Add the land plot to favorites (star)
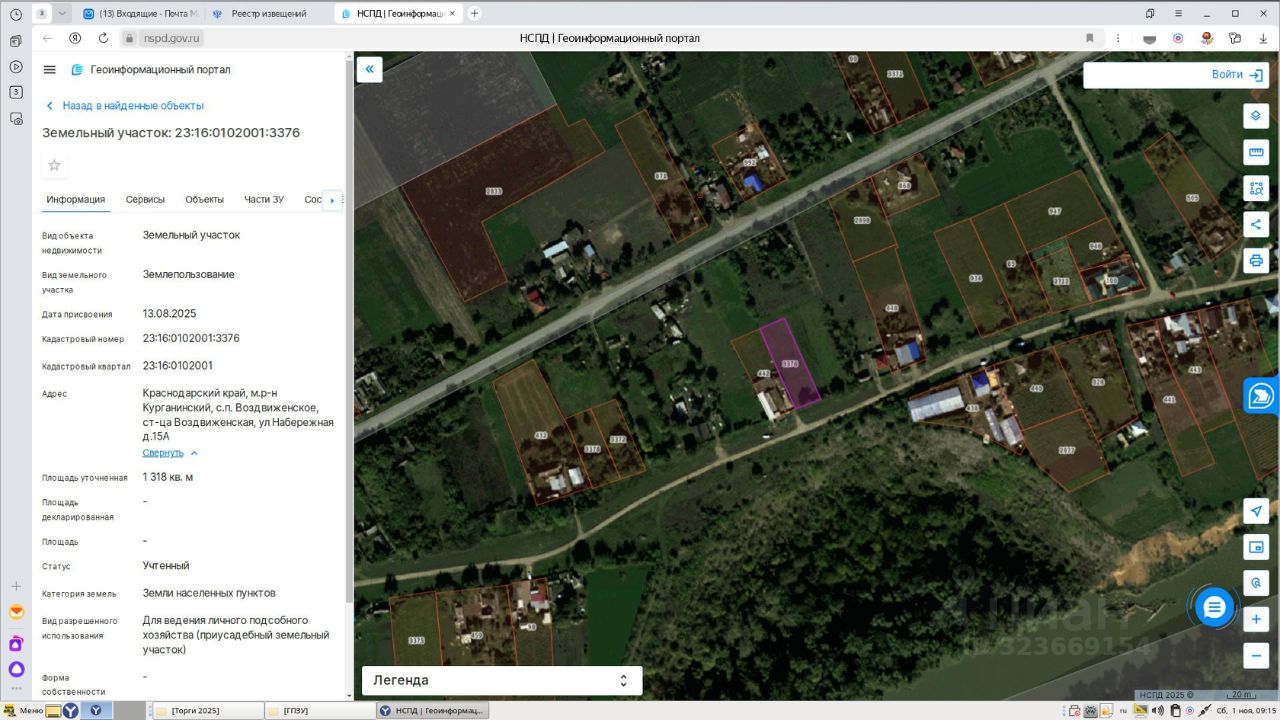The image size is (1280, 720). coord(55,165)
